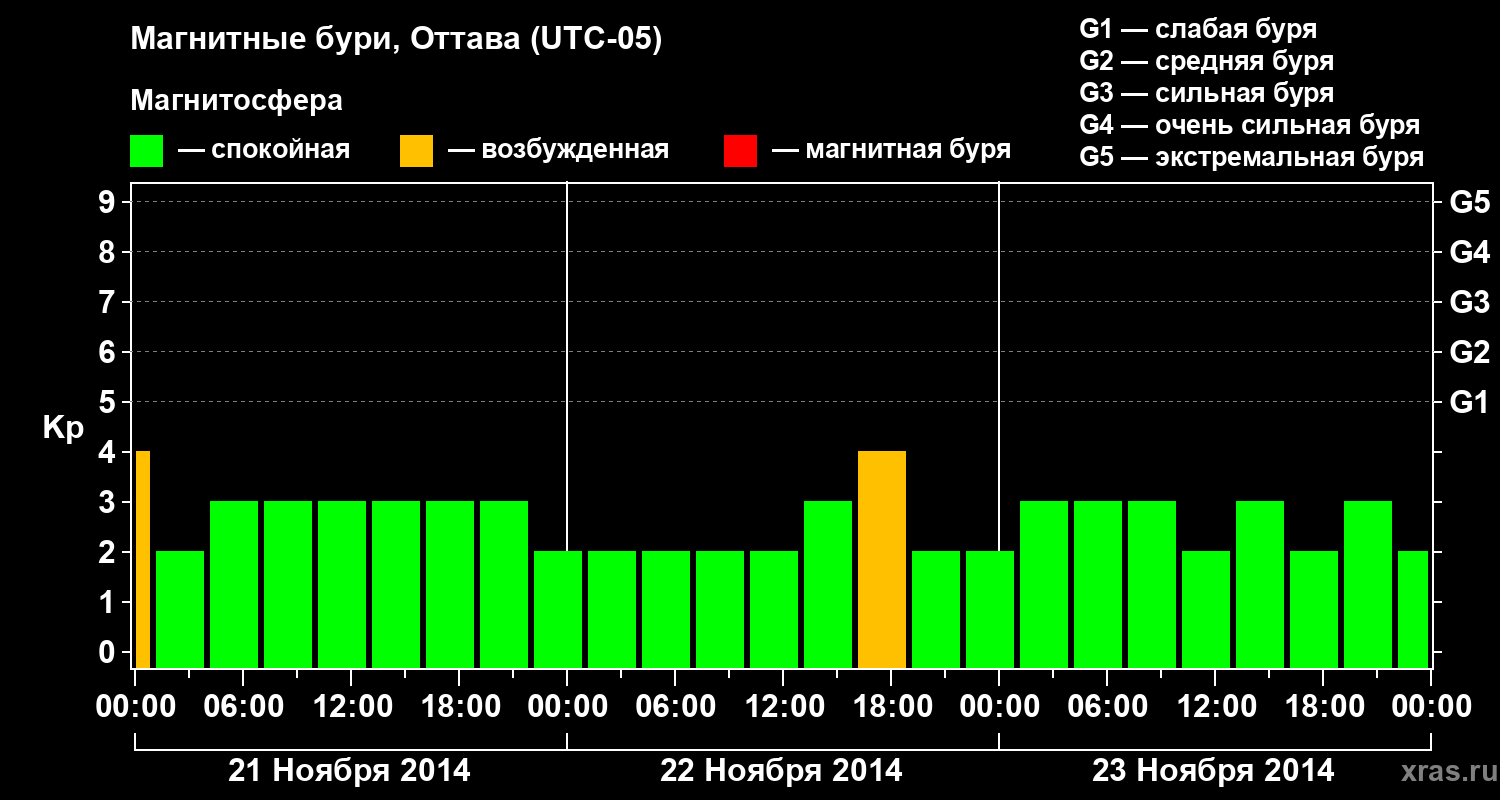Image resolution: width=1500 pixels, height=800 pixels.
Task: Click the '12:00' time label under 21 Ноября
Action: 351,707
